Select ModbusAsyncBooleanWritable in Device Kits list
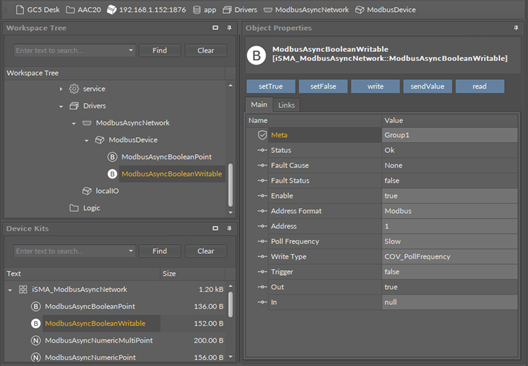Screen dimensions: 528x366 click(95, 323)
